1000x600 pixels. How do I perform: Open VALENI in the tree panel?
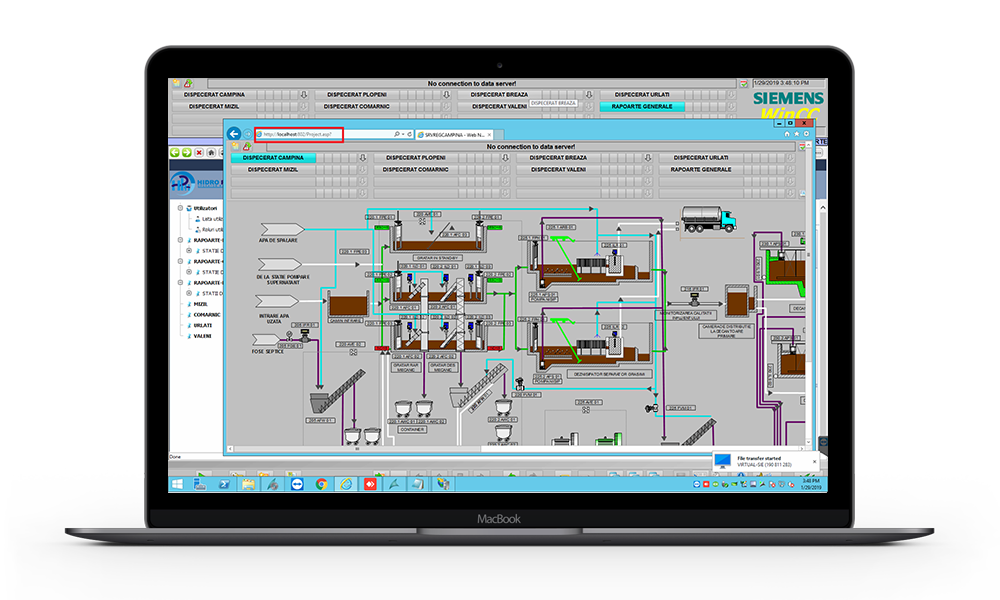203,336
